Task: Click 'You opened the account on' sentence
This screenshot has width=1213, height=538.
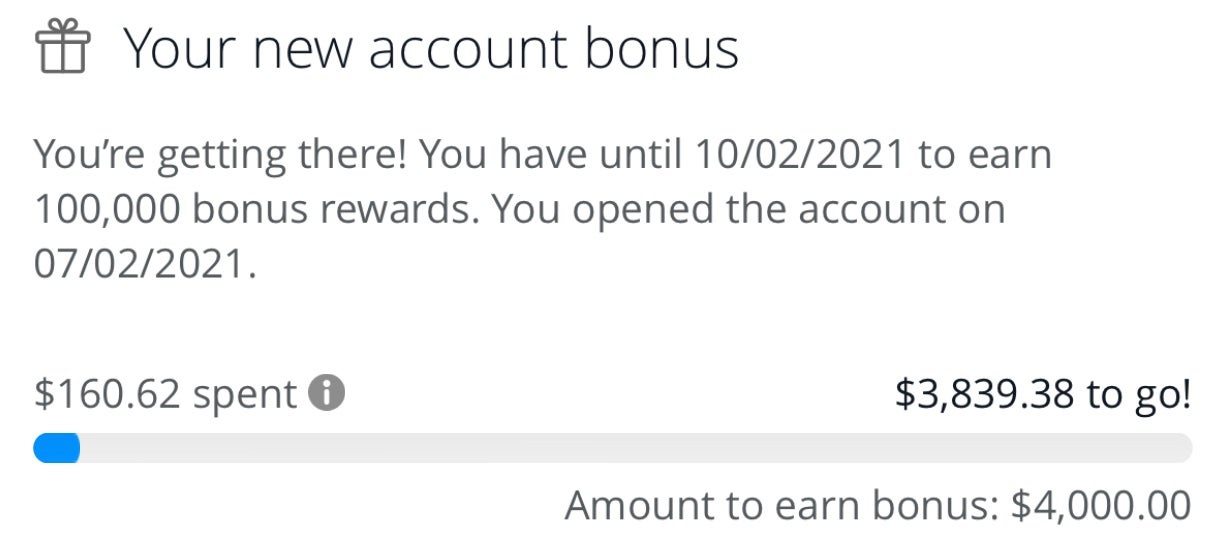Action: pyautogui.click(x=748, y=210)
